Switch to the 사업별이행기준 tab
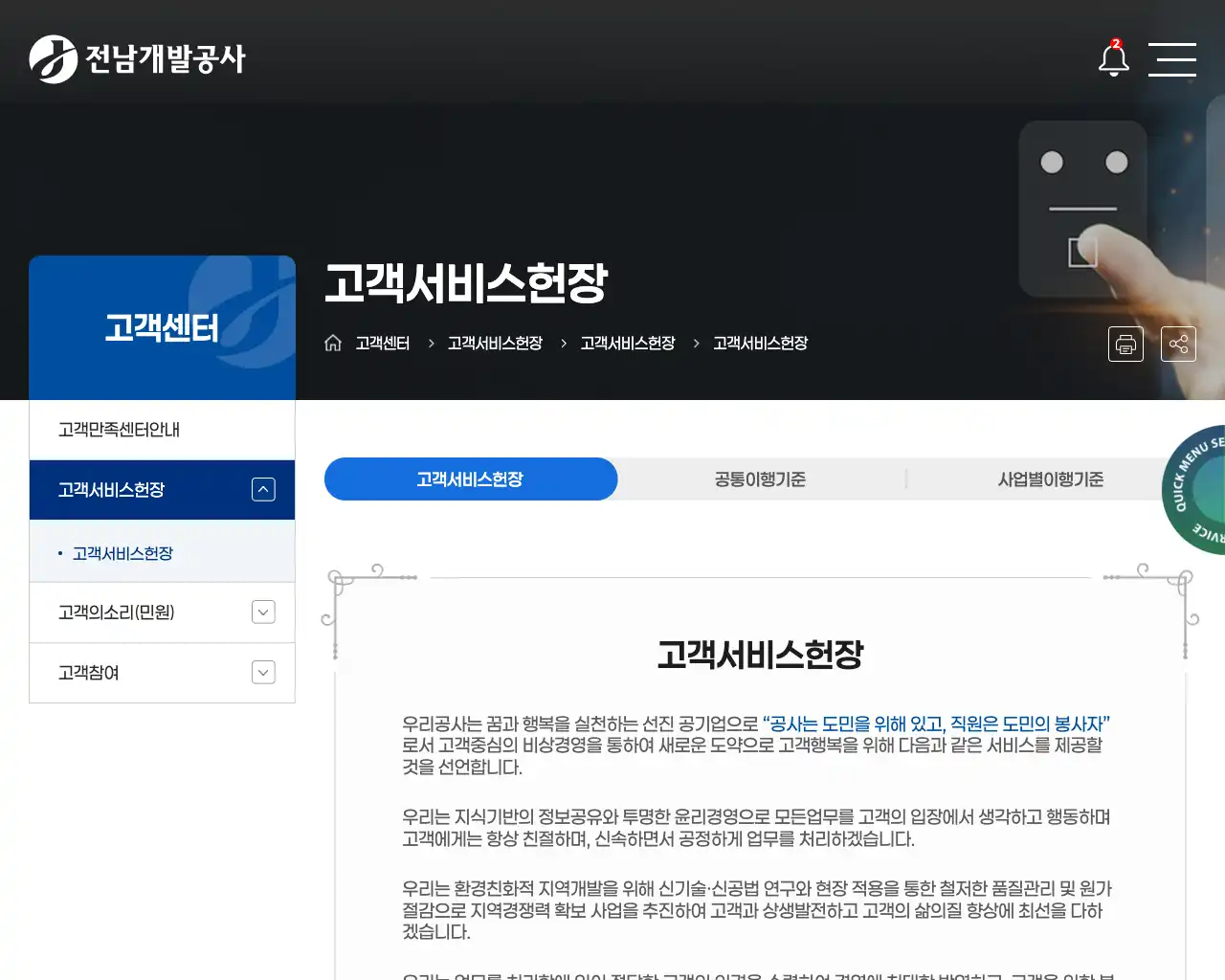 click(x=1051, y=479)
